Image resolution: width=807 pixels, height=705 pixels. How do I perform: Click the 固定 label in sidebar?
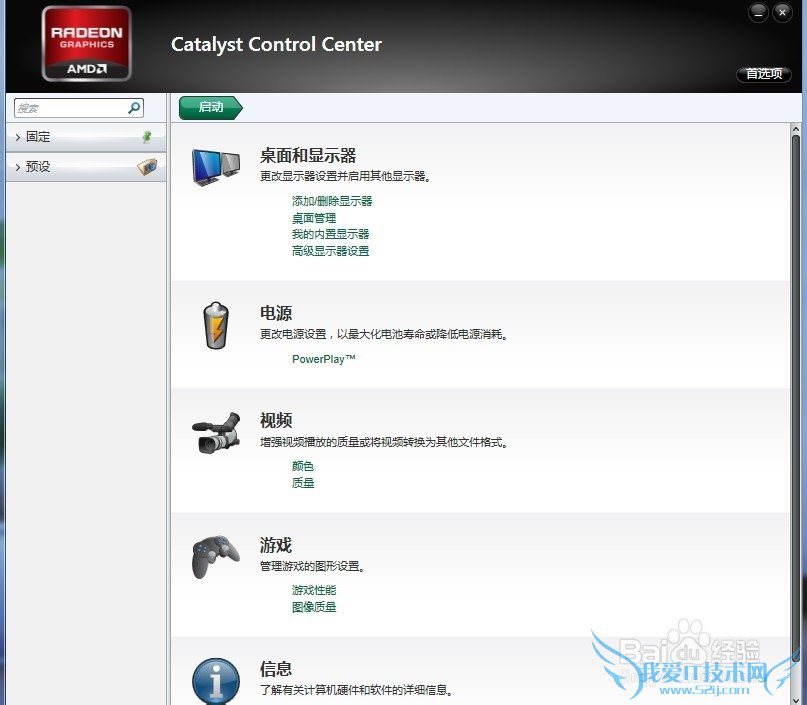tap(38, 137)
